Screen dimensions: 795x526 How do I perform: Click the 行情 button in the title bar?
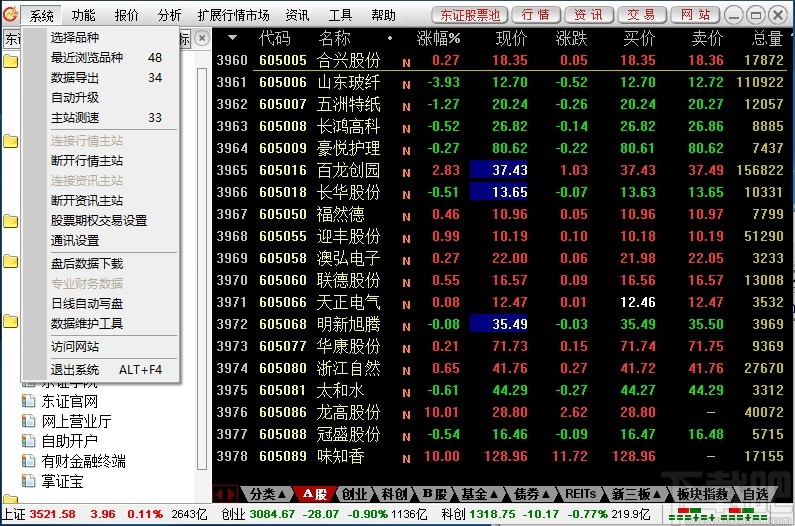tap(535, 15)
